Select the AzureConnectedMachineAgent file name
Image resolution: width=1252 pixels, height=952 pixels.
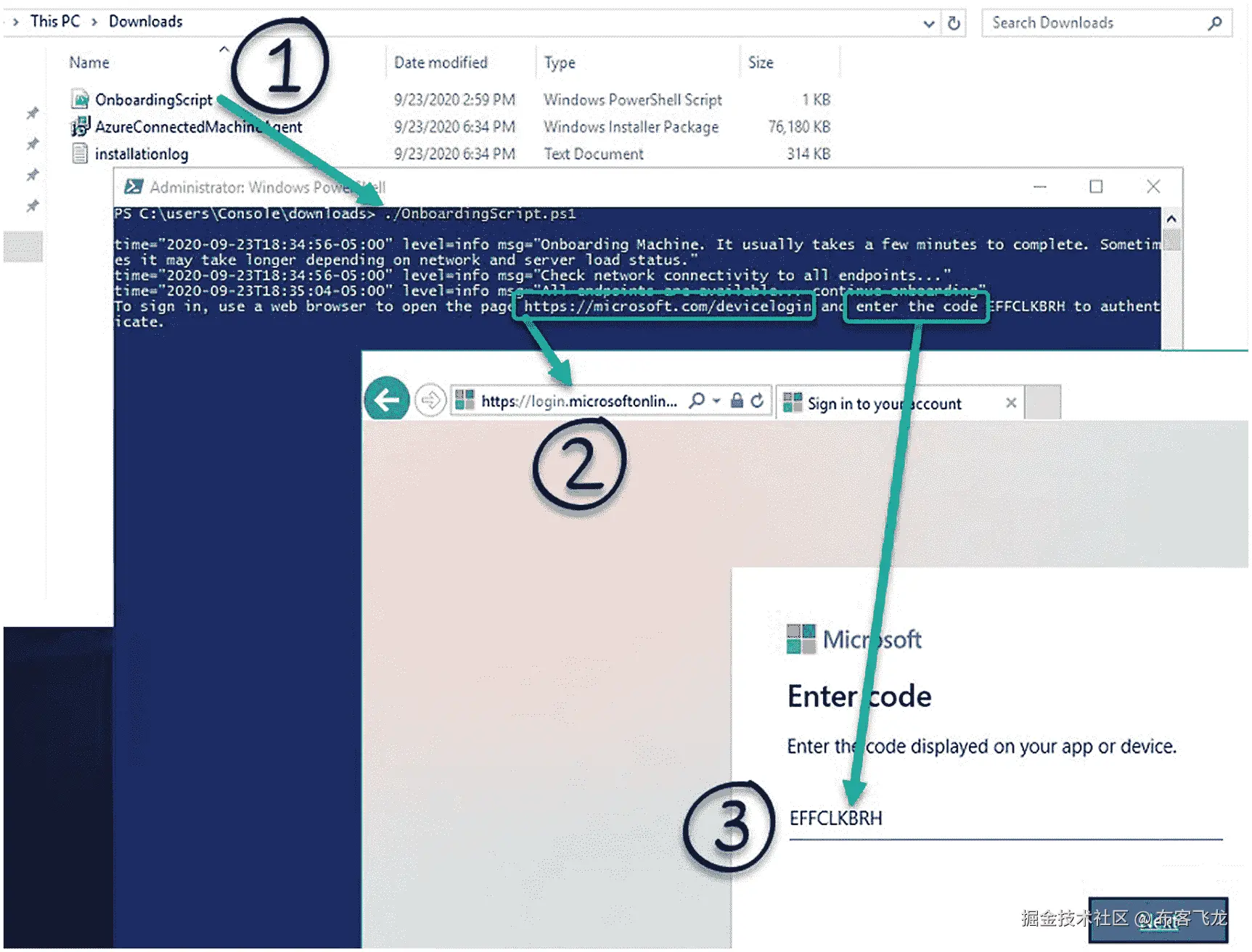click(x=198, y=127)
